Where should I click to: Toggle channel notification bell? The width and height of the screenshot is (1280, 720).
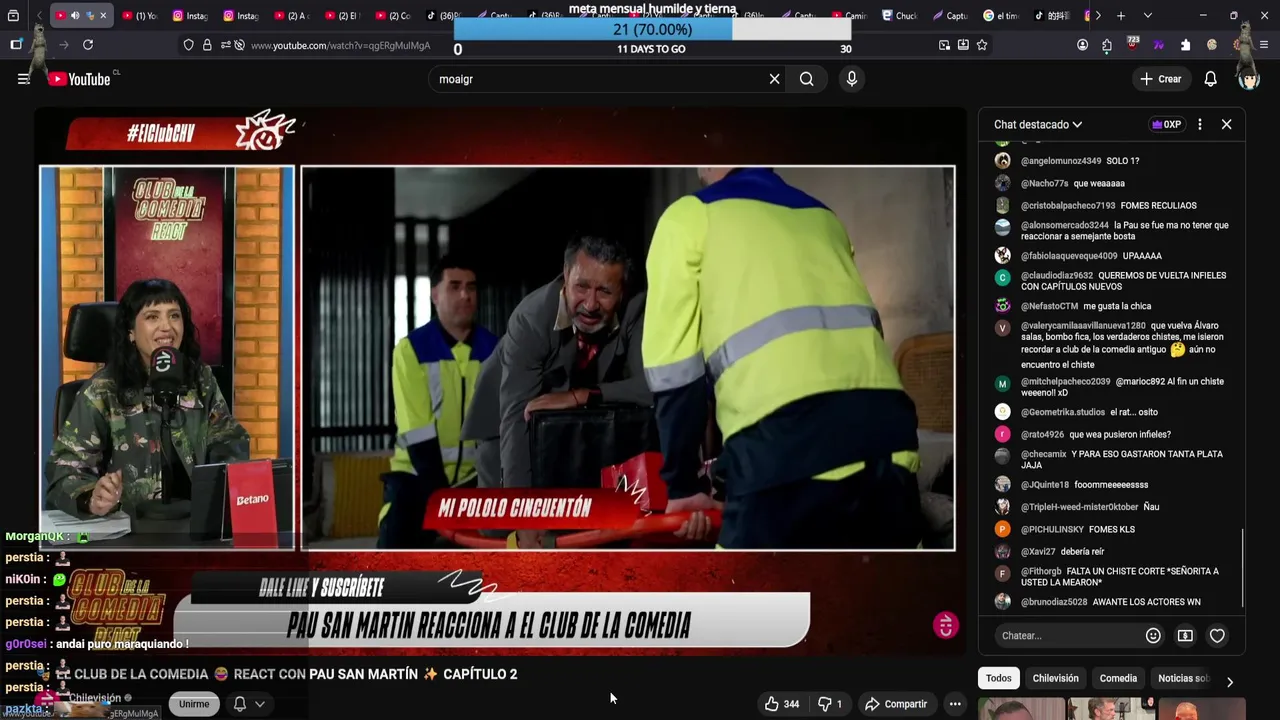tap(240, 704)
